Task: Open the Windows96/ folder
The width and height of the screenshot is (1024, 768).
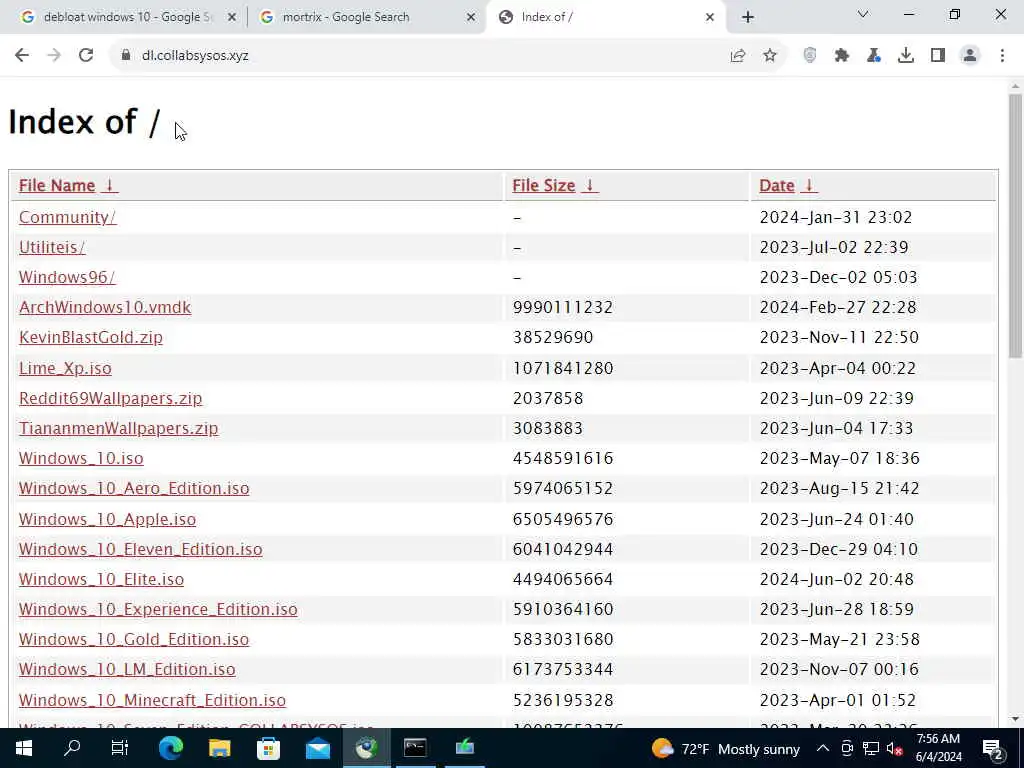Action: point(67,277)
